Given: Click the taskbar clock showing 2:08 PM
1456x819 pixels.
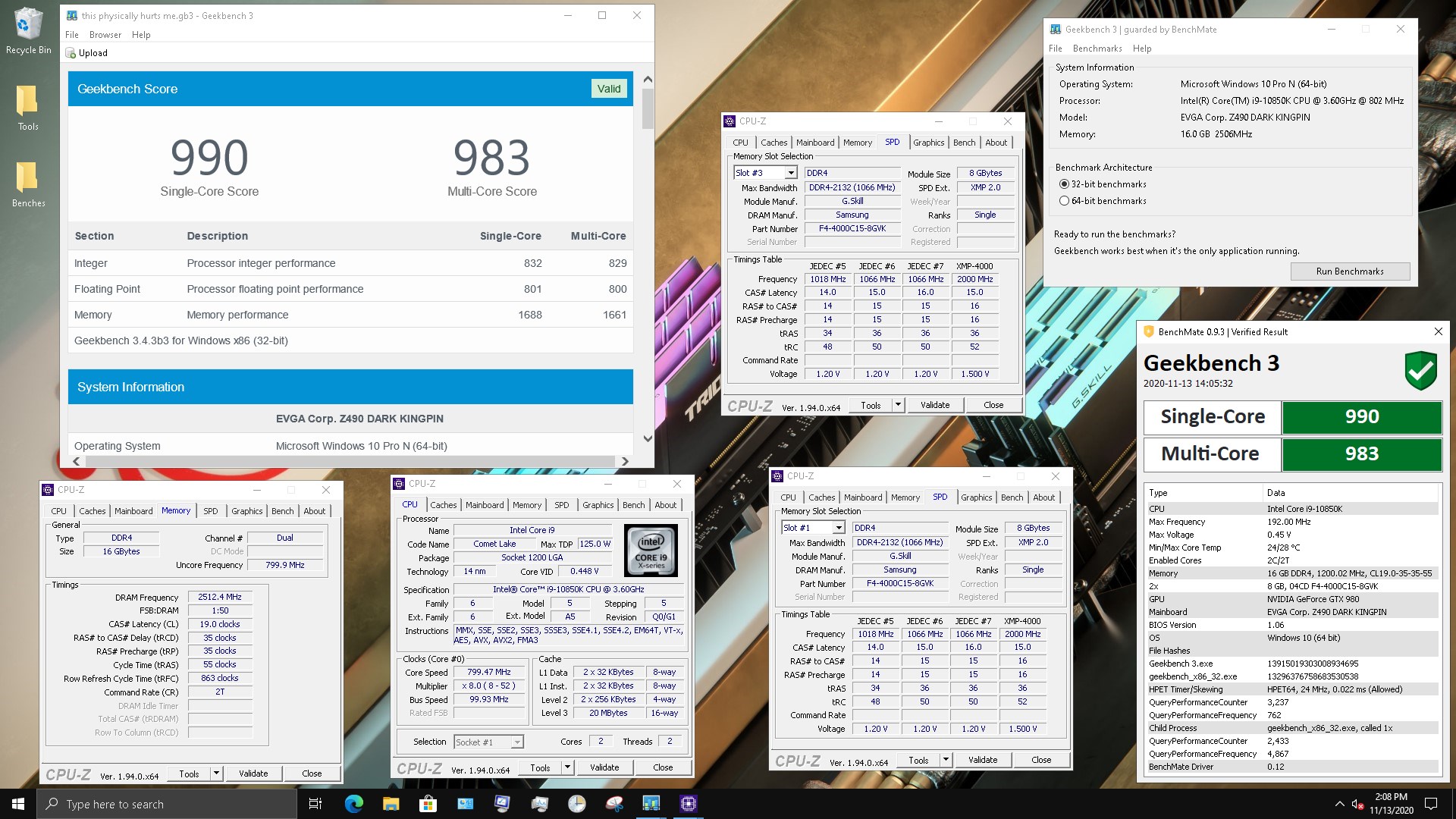Looking at the screenshot, I should (x=1392, y=804).
